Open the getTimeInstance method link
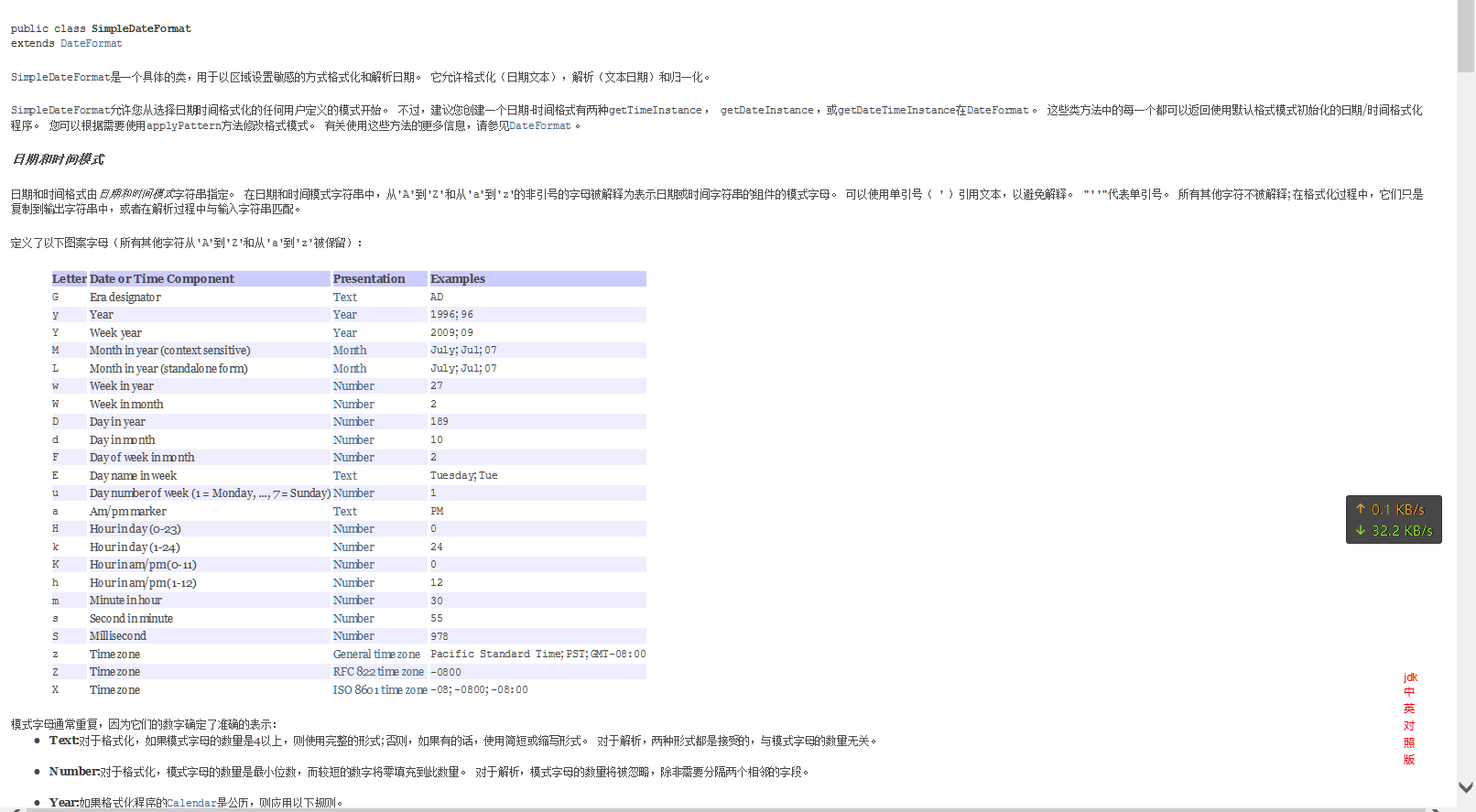1476x812 pixels. 656,110
